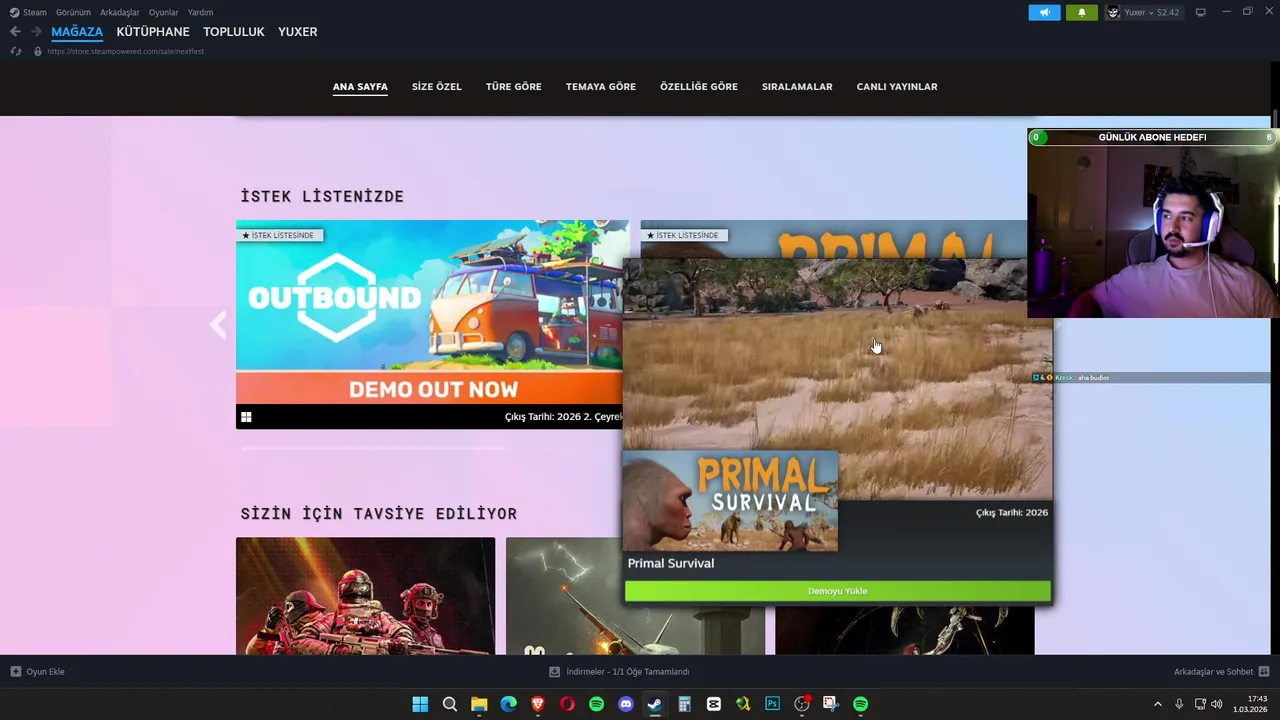
Task: Click İstek Listesinde badge on Primal card
Action: 683,235
